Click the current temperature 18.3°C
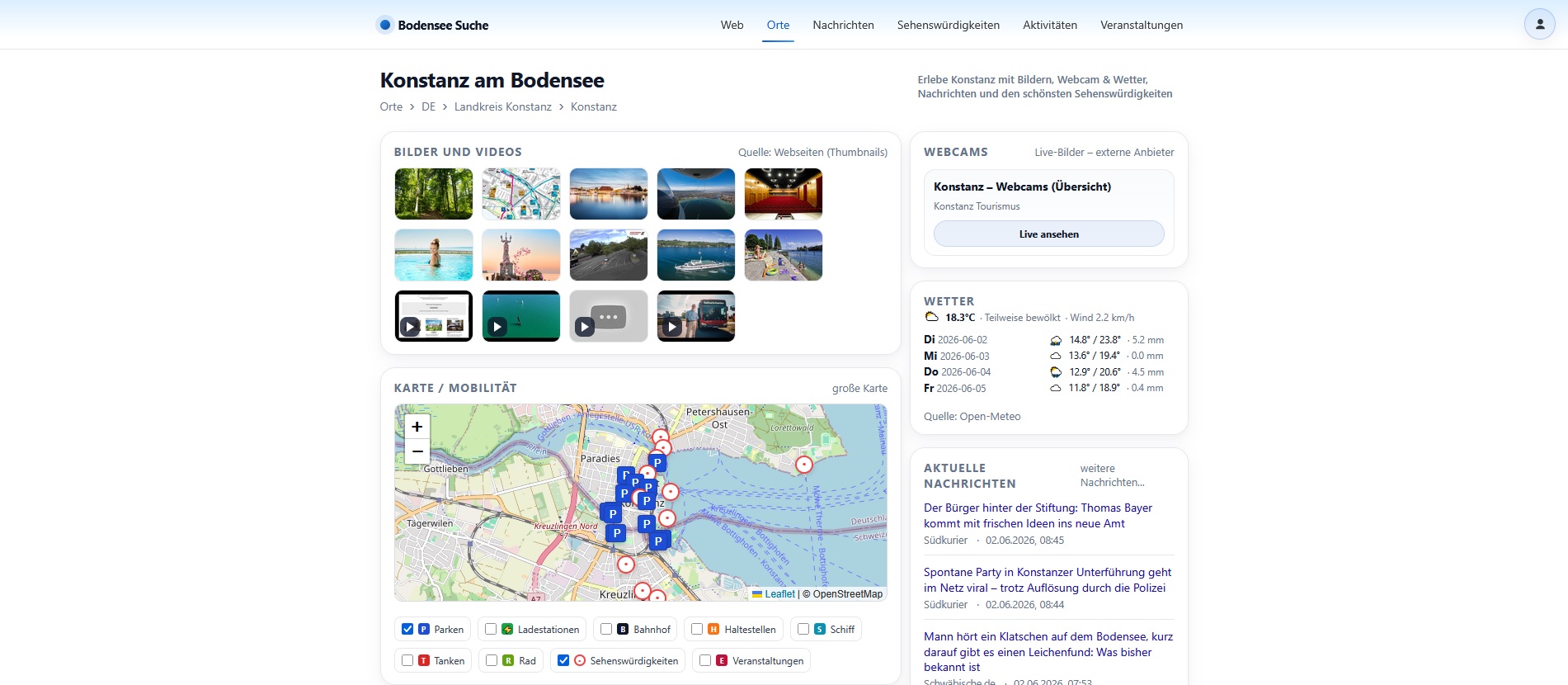 point(960,318)
